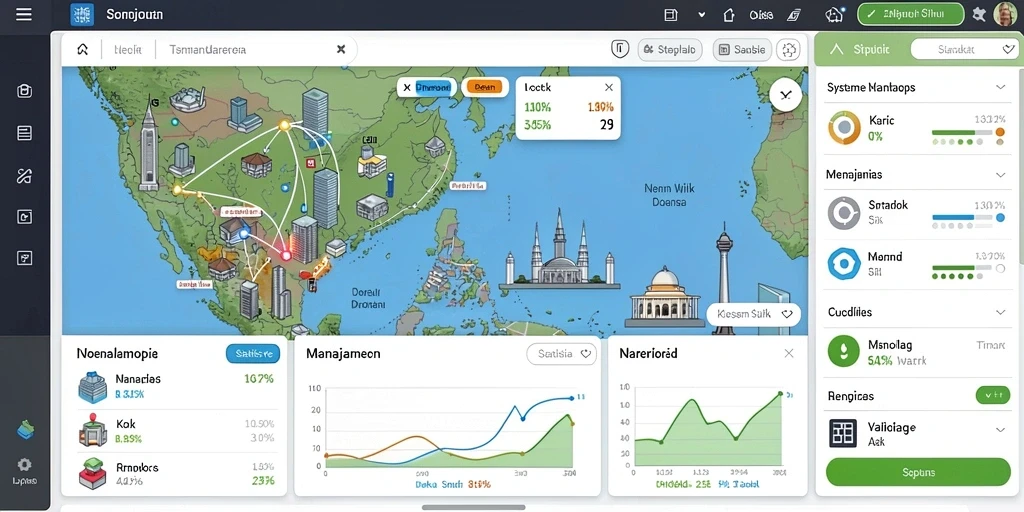Click the Valiciage grid icon
This screenshot has height=512, width=1024.
(842, 433)
